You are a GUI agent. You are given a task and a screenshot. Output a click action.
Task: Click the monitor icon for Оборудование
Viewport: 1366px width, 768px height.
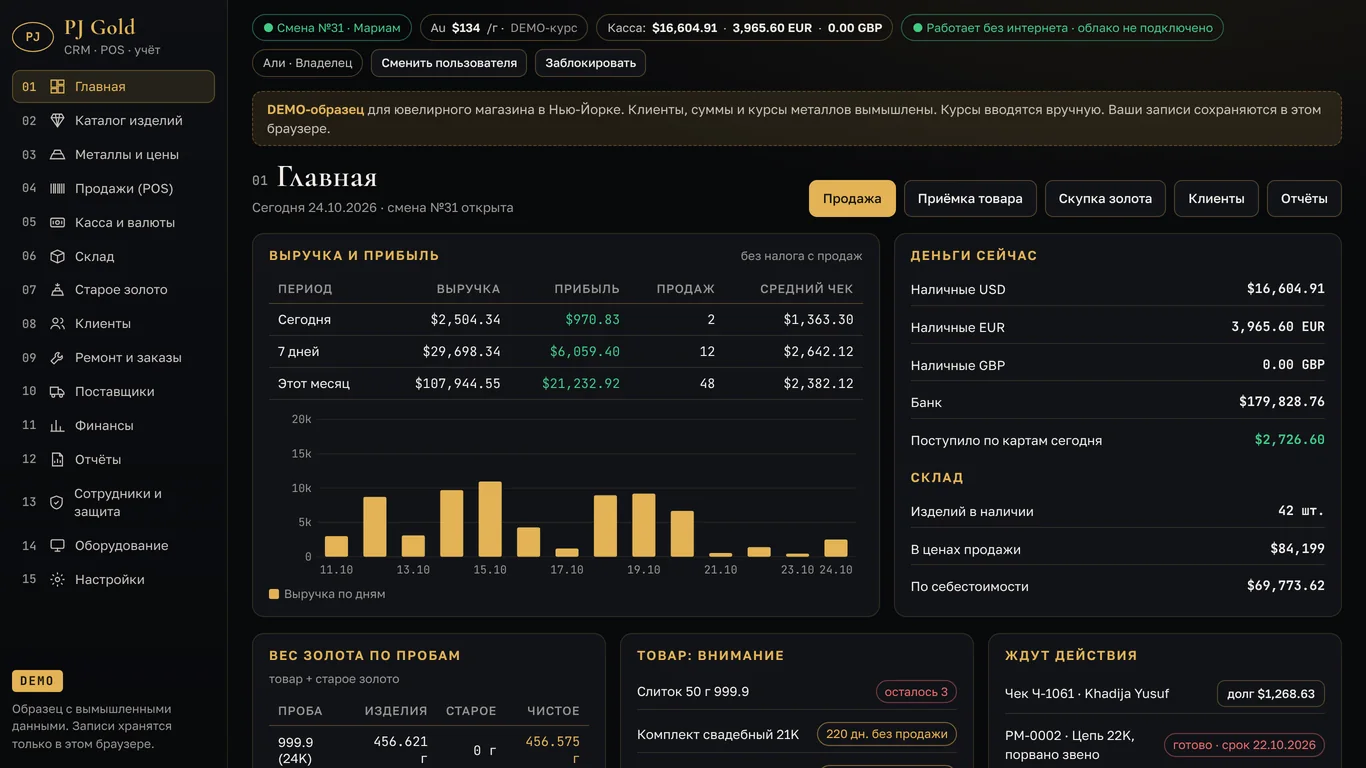click(x=58, y=546)
